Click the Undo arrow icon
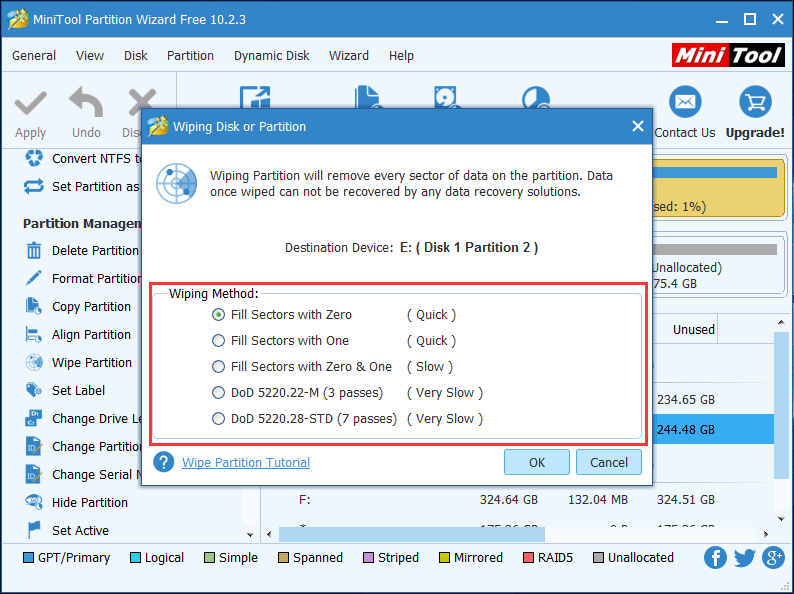Viewport: 794px width, 594px height. coord(86,102)
